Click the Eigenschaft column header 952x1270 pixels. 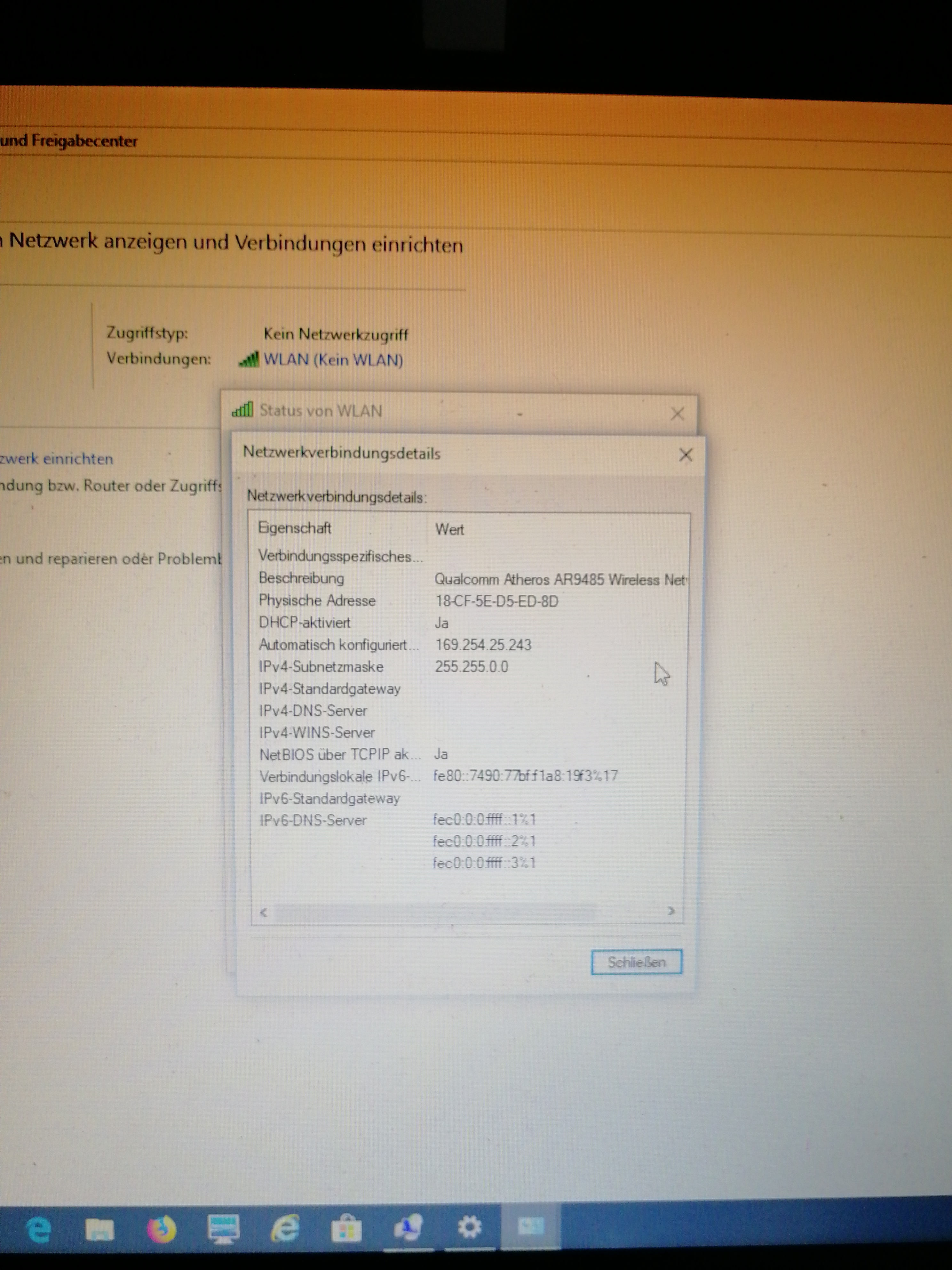tap(295, 528)
